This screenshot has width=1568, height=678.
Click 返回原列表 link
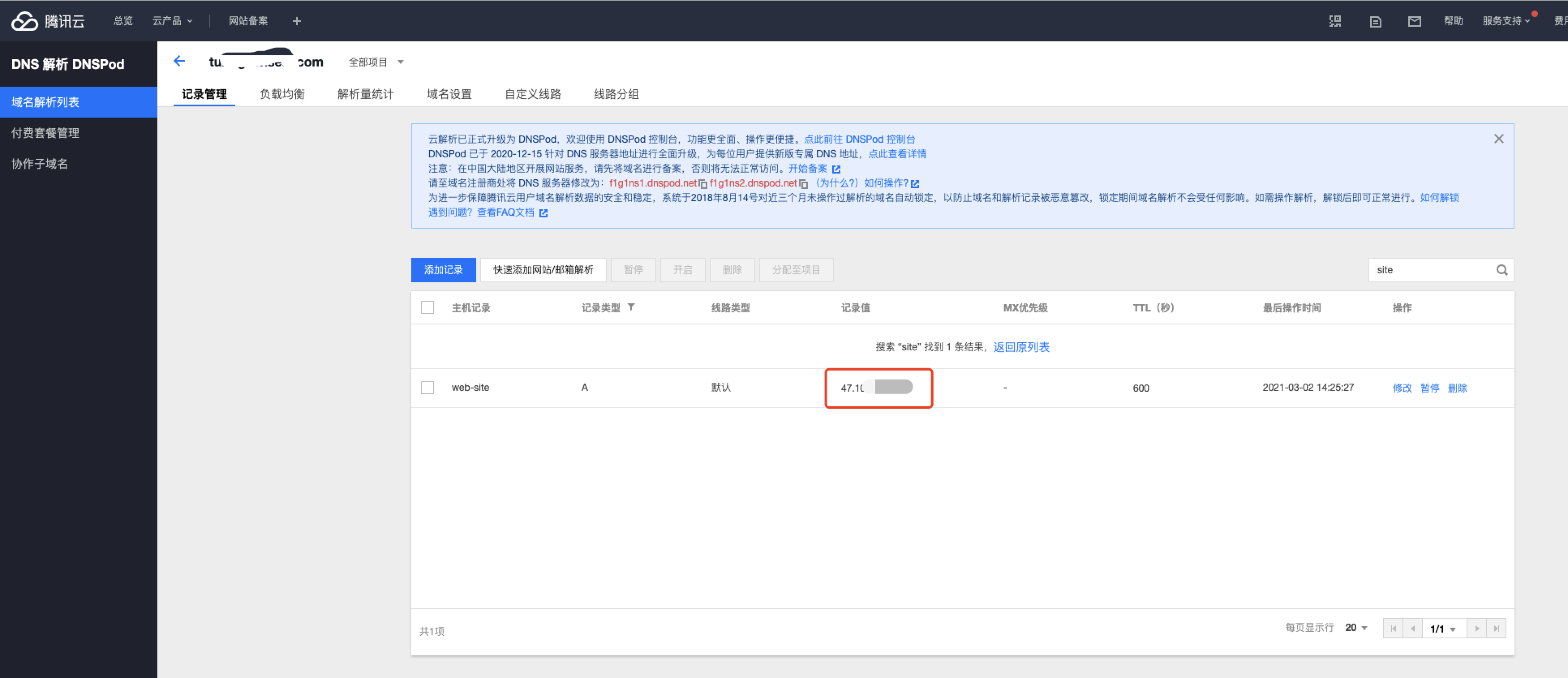(x=1021, y=347)
